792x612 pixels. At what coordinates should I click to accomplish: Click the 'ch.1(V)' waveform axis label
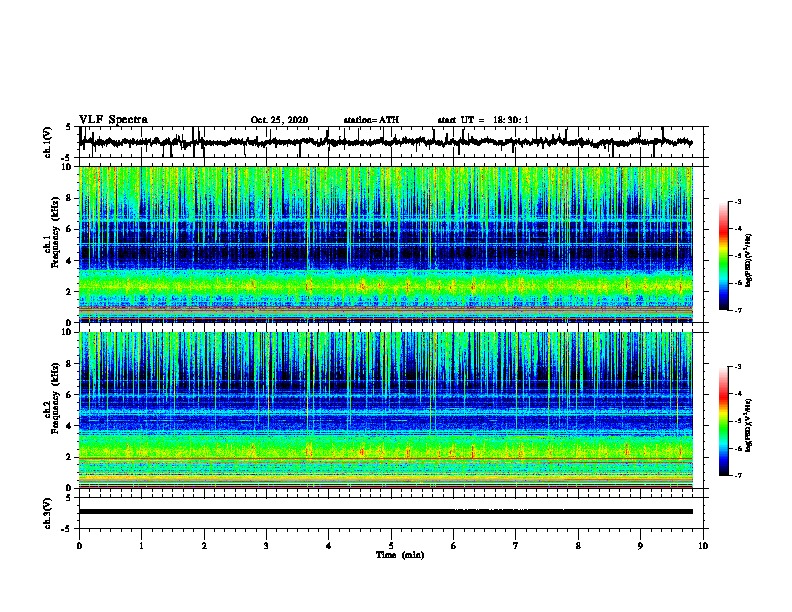pyautogui.click(x=48, y=142)
